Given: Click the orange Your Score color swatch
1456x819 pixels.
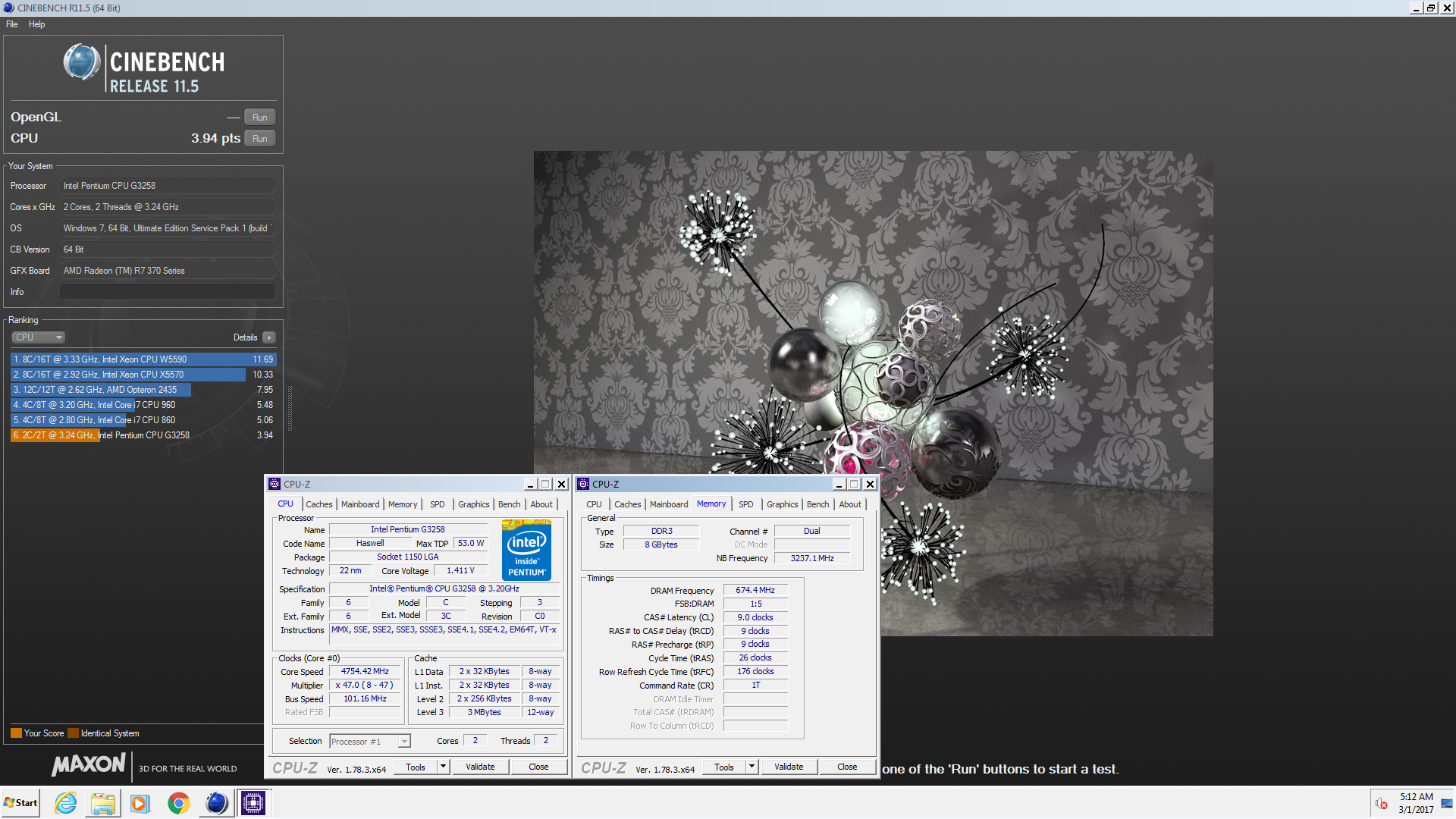Looking at the screenshot, I should coord(16,733).
